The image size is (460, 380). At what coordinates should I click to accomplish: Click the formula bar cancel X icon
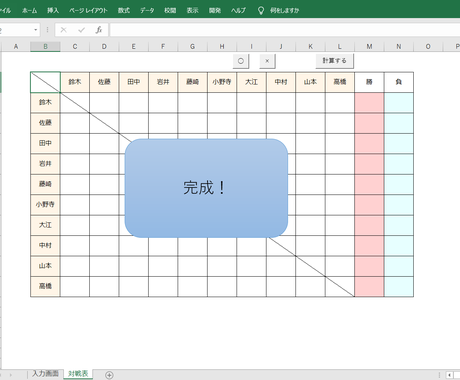[x=64, y=30]
